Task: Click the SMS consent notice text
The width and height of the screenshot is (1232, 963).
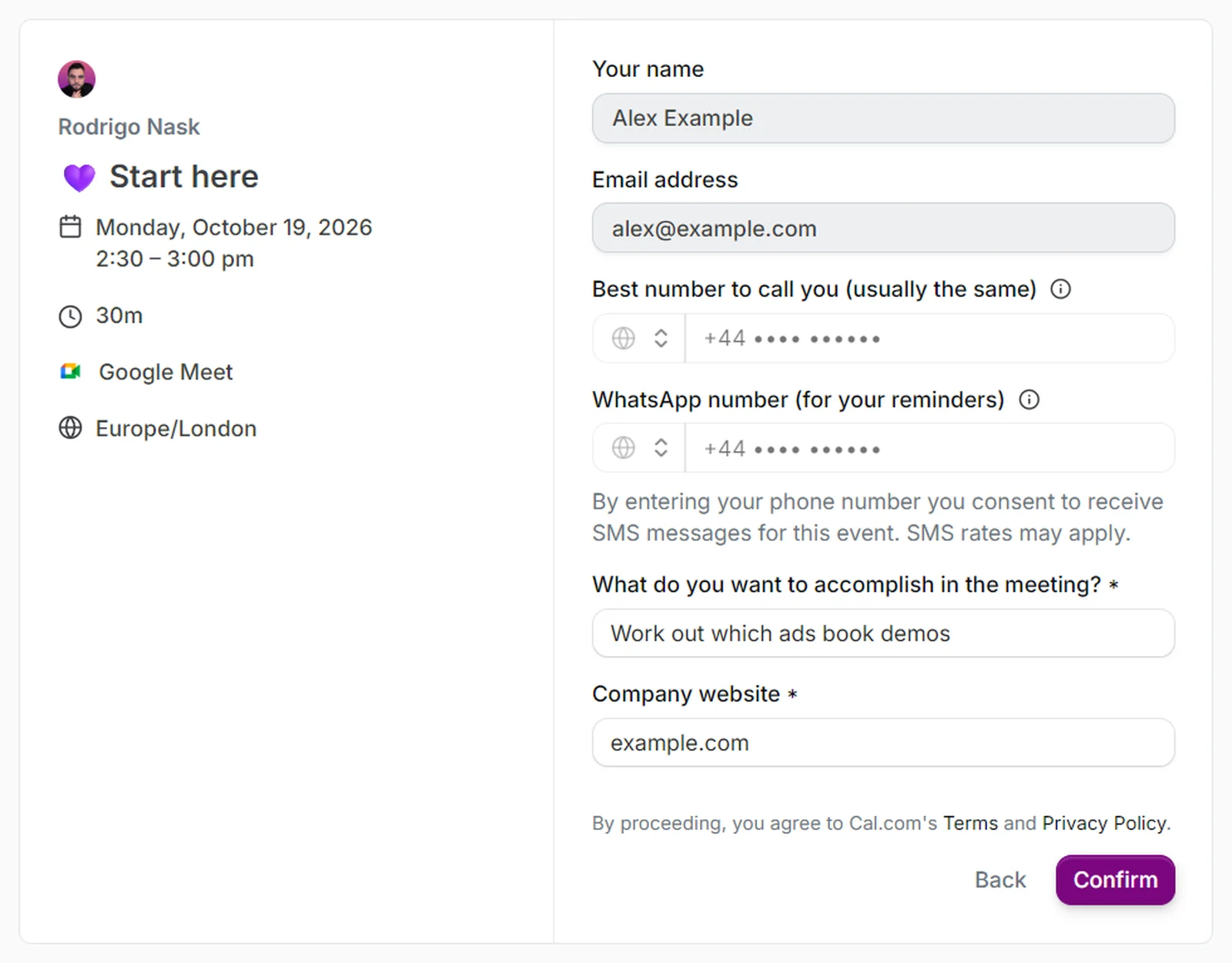Action: click(877, 517)
